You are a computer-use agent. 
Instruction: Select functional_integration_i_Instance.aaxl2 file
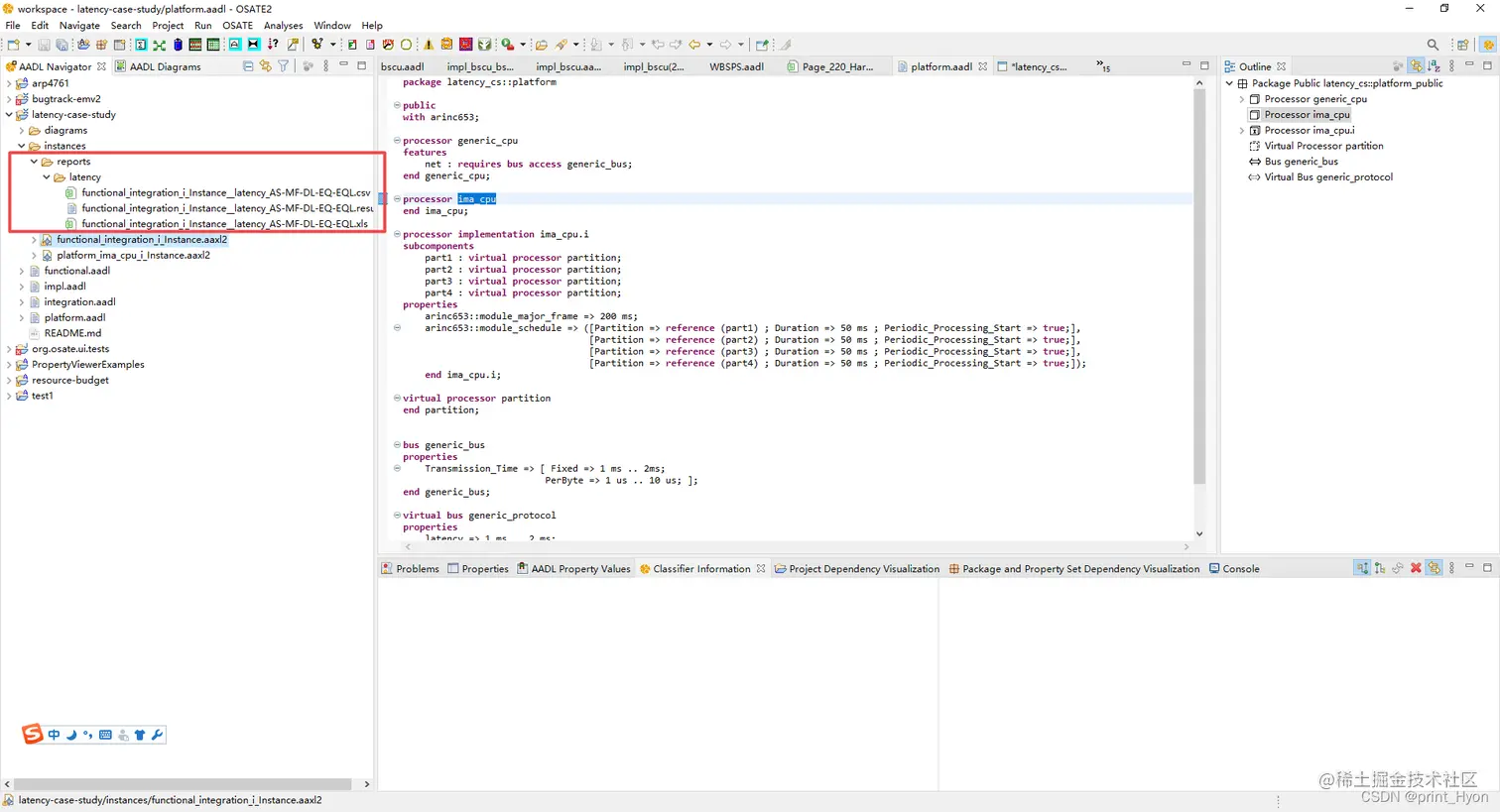(142, 239)
